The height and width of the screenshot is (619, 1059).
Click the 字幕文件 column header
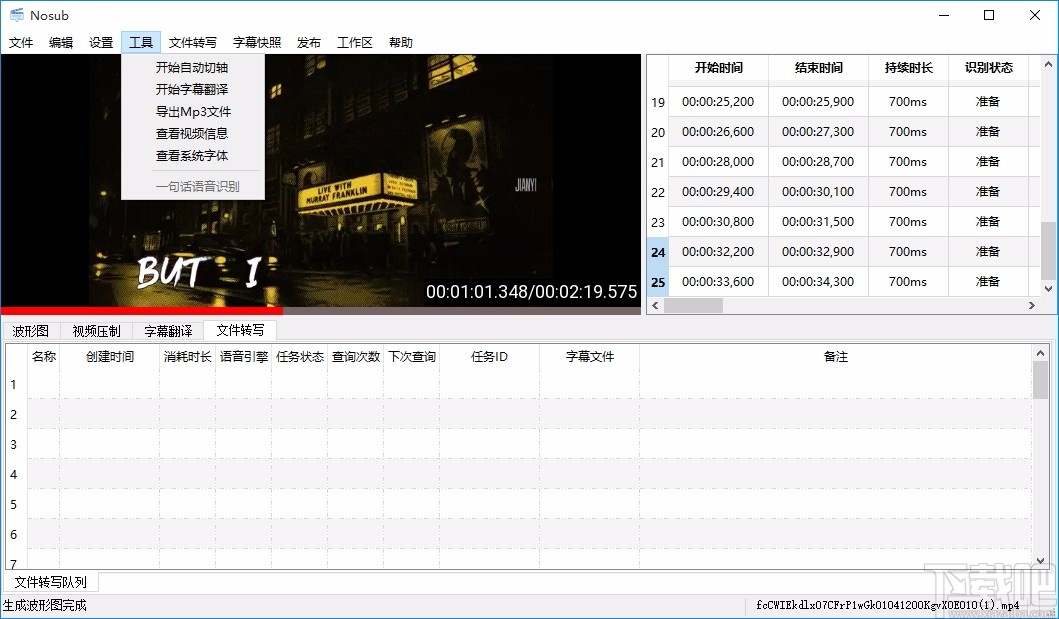(590, 356)
